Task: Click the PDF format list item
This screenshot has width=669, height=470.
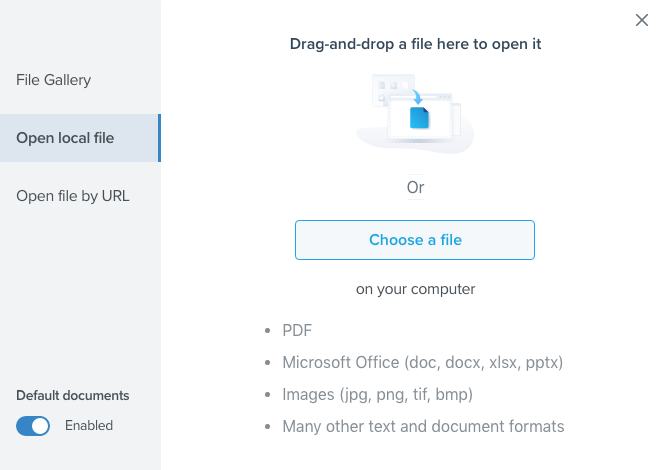Action: coord(298,330)
